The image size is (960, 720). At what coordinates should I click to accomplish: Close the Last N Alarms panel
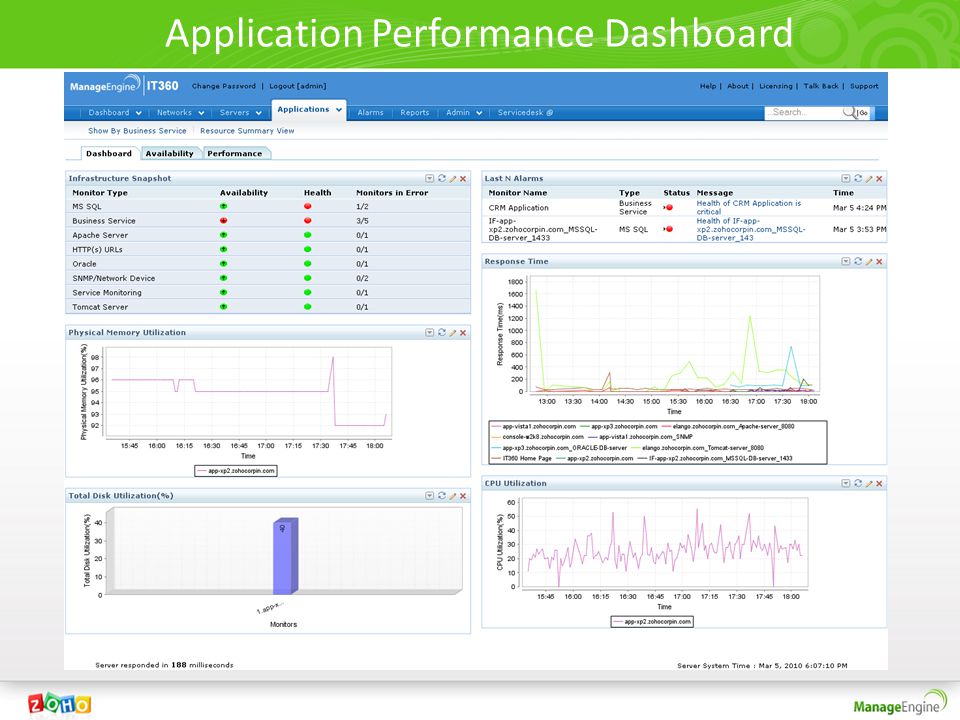(879, 178)
